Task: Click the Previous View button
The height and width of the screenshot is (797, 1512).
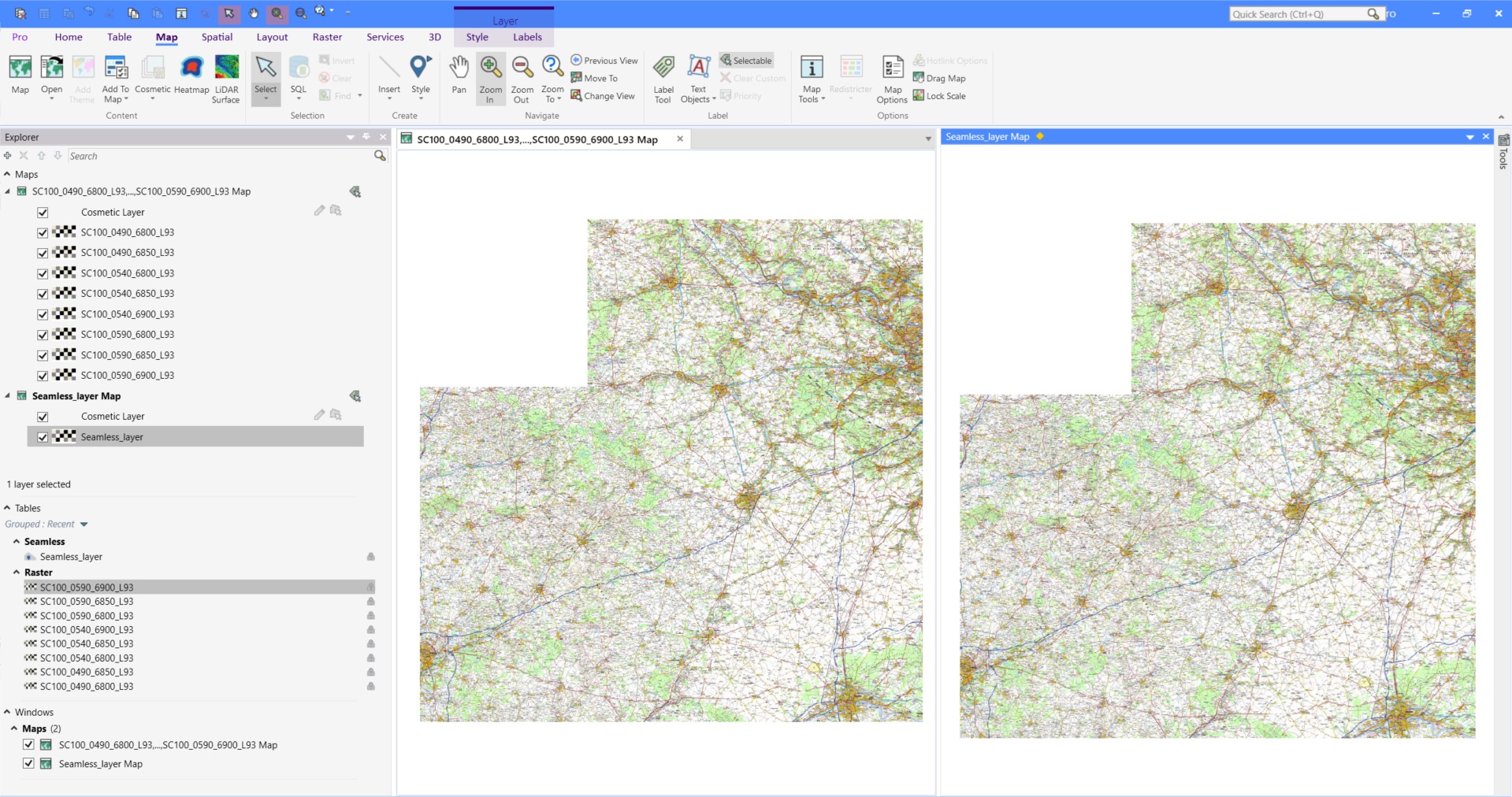Action: pos(604,61)
